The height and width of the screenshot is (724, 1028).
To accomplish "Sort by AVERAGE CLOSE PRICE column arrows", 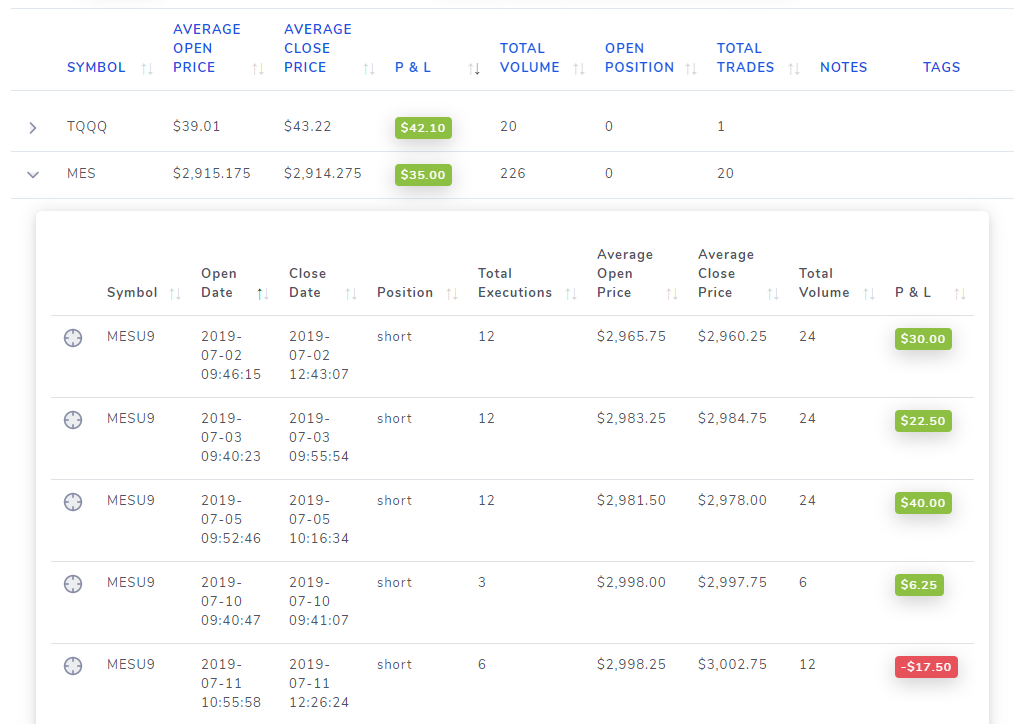I will coord(369,68).
